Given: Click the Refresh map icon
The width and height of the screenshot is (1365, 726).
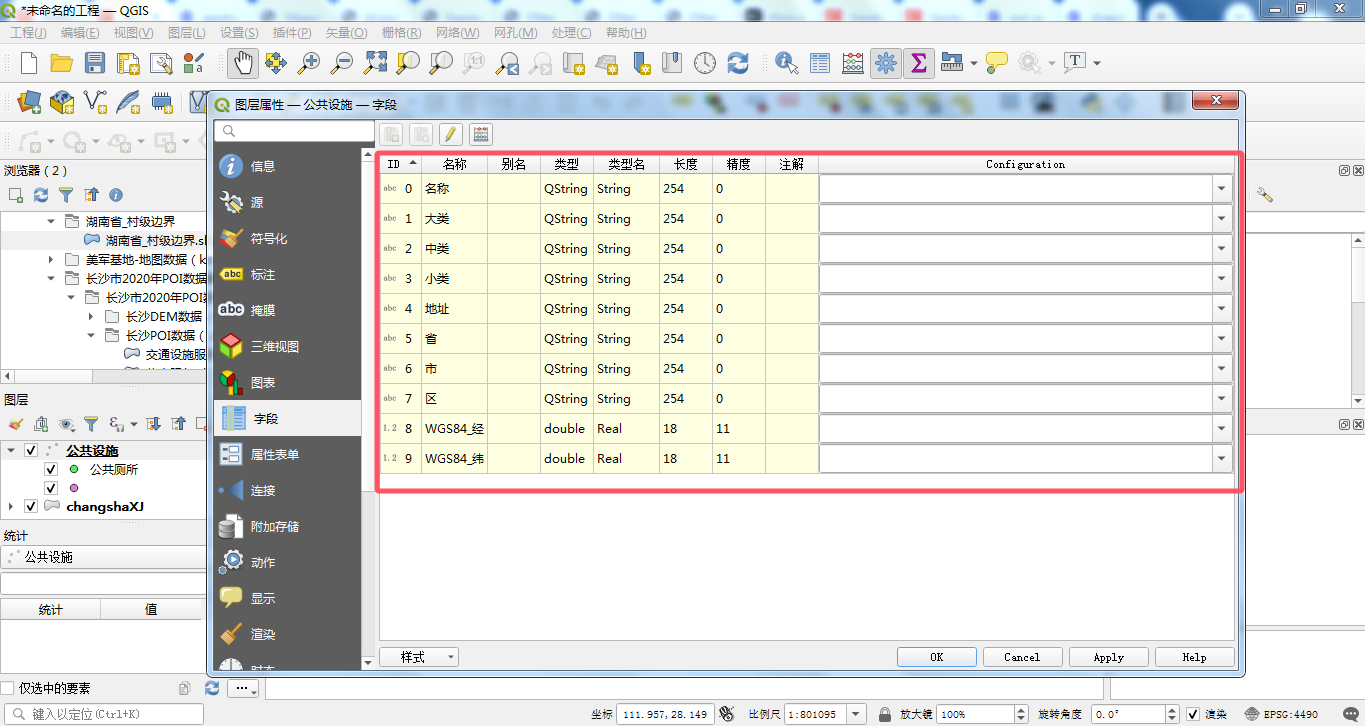Looking at the screenshot, I should pyautogui.click(x=738, y=63).
